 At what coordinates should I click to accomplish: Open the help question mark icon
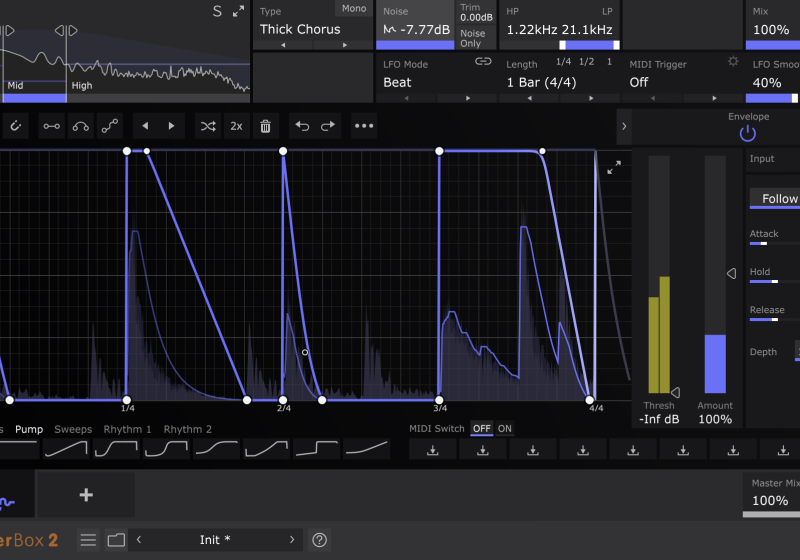pos(320,540)
